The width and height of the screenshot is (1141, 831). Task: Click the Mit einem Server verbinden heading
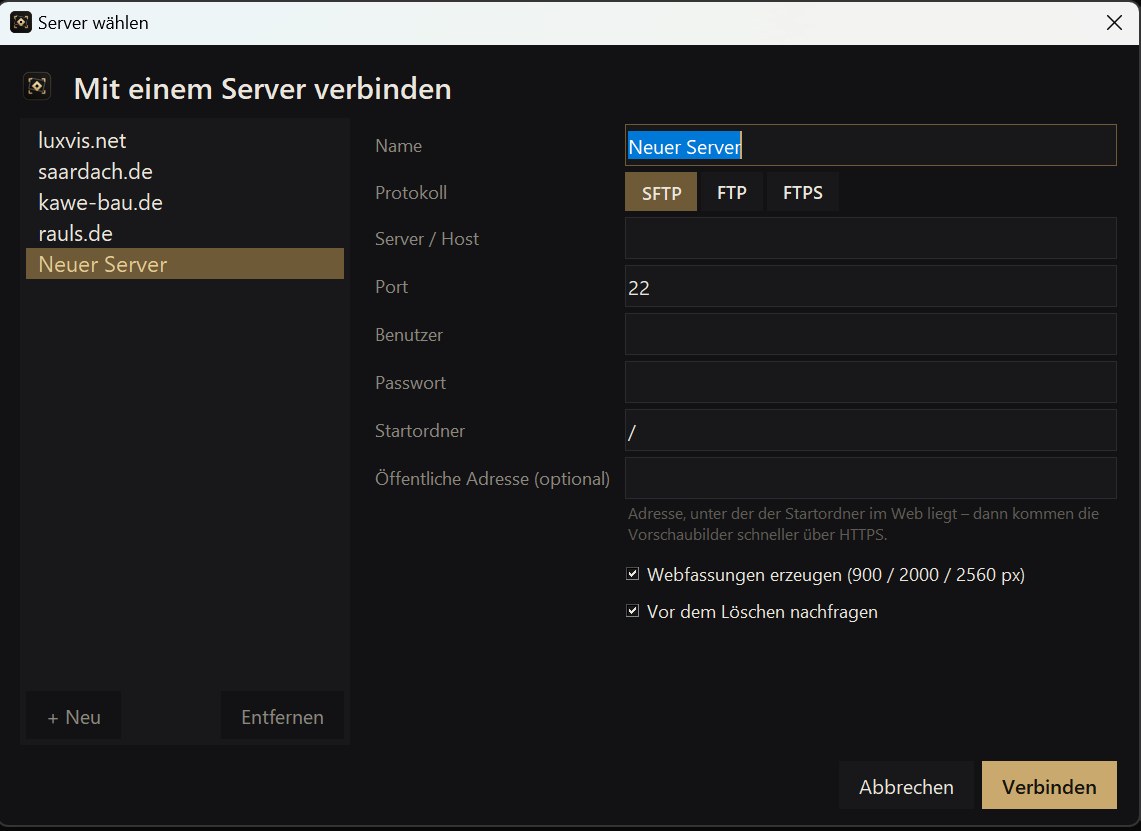click(x=263, y=89)
